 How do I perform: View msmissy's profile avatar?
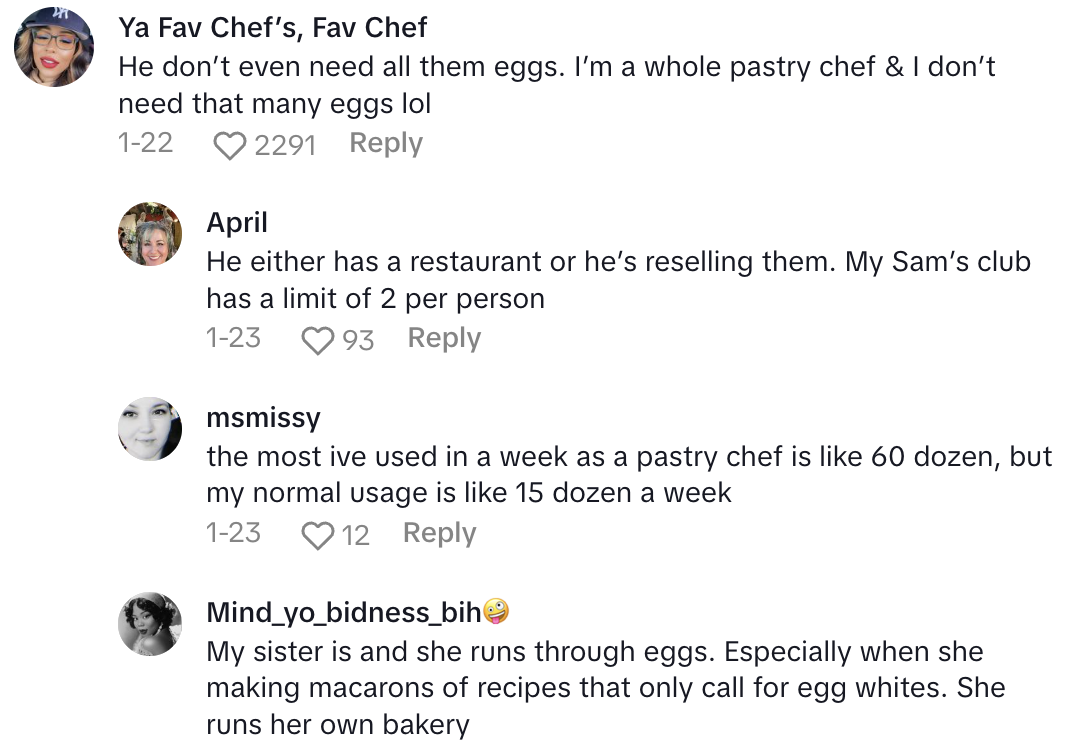150,429
